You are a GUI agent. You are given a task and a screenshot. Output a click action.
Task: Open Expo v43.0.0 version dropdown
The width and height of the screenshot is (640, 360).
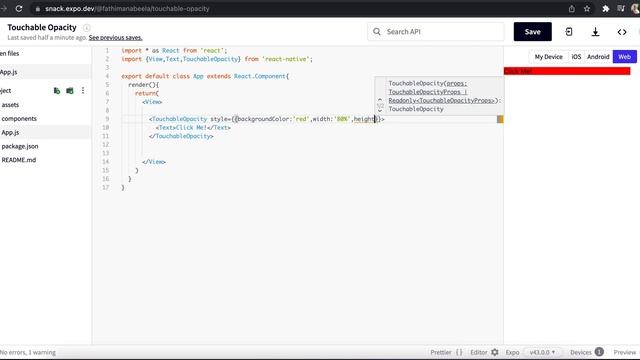point(542,352)
